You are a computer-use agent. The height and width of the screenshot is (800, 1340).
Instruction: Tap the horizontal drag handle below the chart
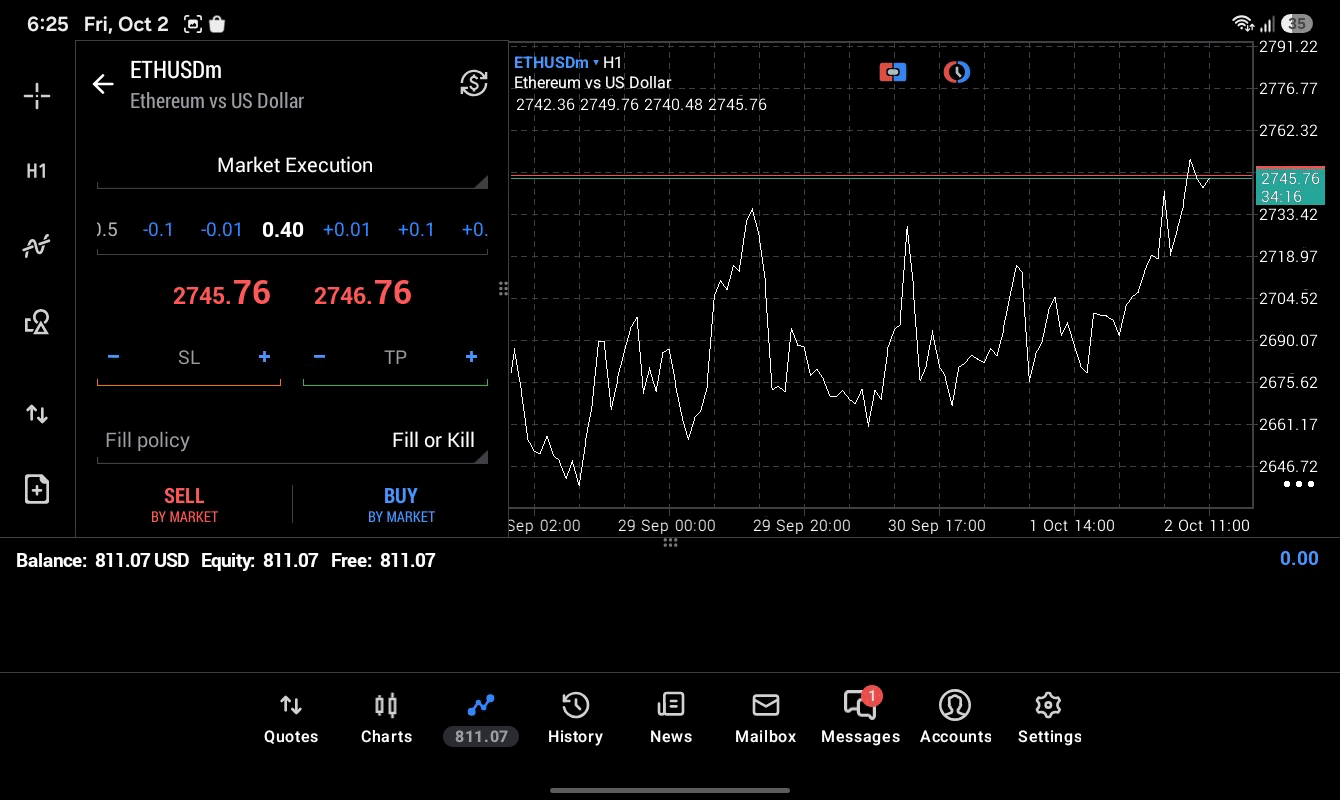[670, 543]
